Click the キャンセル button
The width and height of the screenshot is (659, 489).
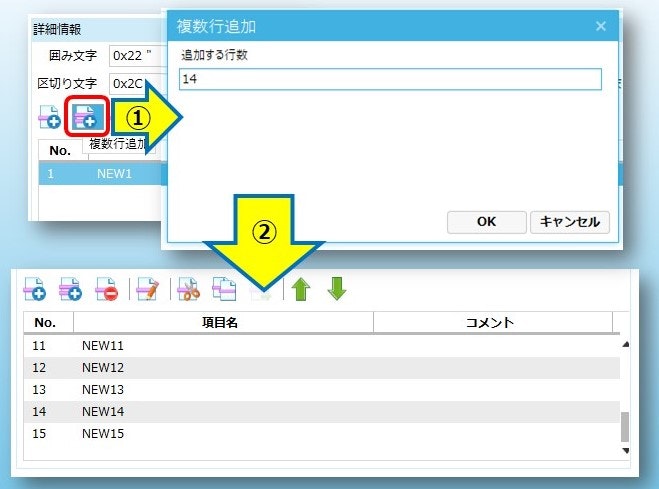pos(569,222)
